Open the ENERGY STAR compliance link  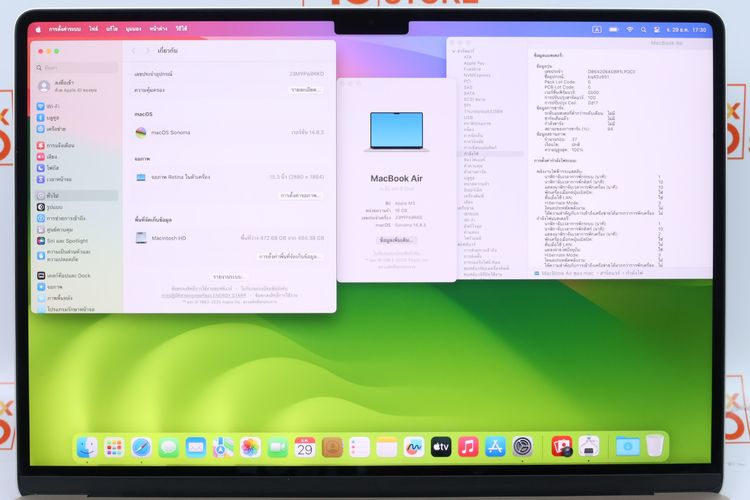204,296
